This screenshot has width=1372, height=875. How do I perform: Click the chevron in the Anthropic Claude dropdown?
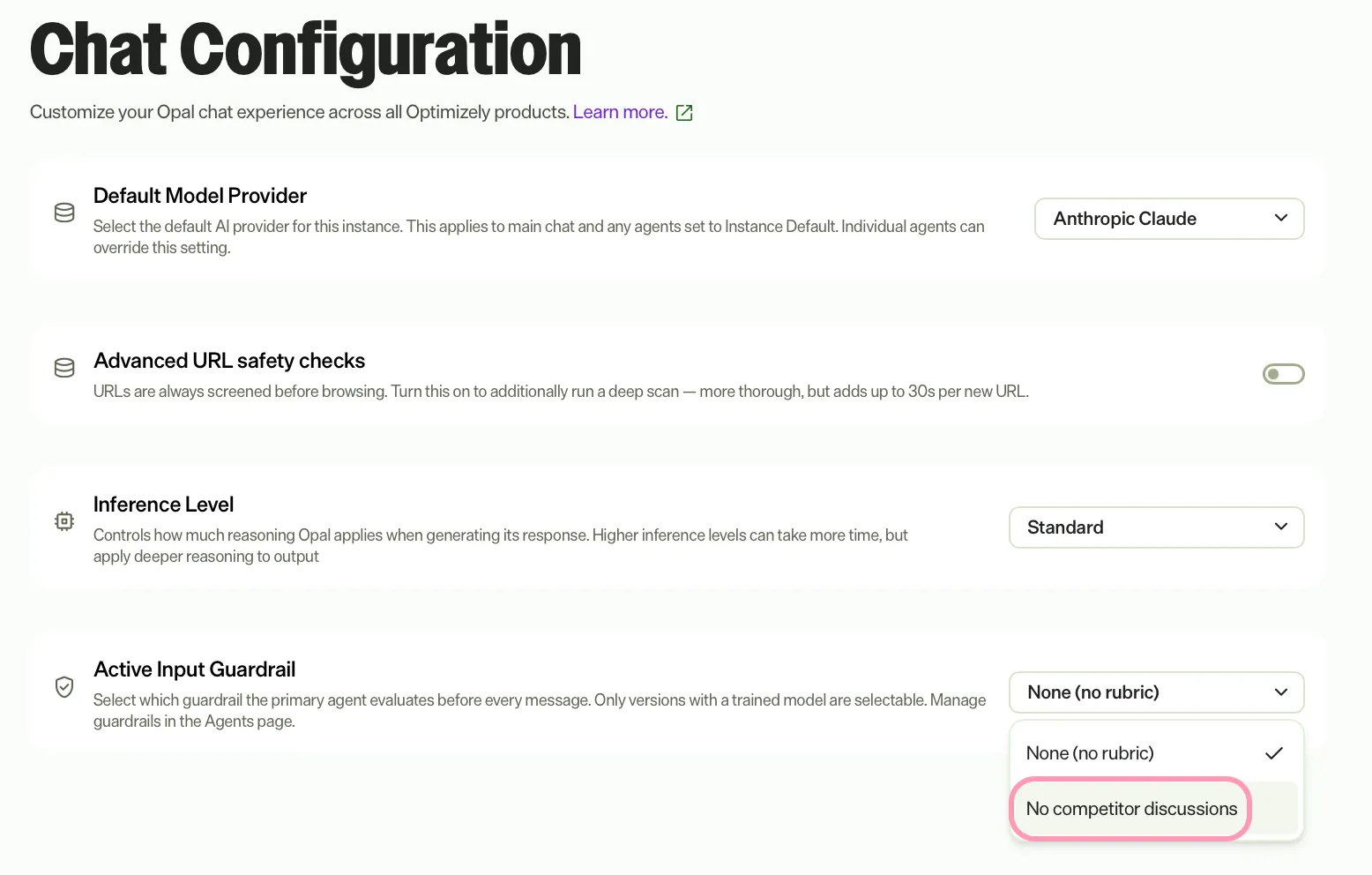point(1281,218)
